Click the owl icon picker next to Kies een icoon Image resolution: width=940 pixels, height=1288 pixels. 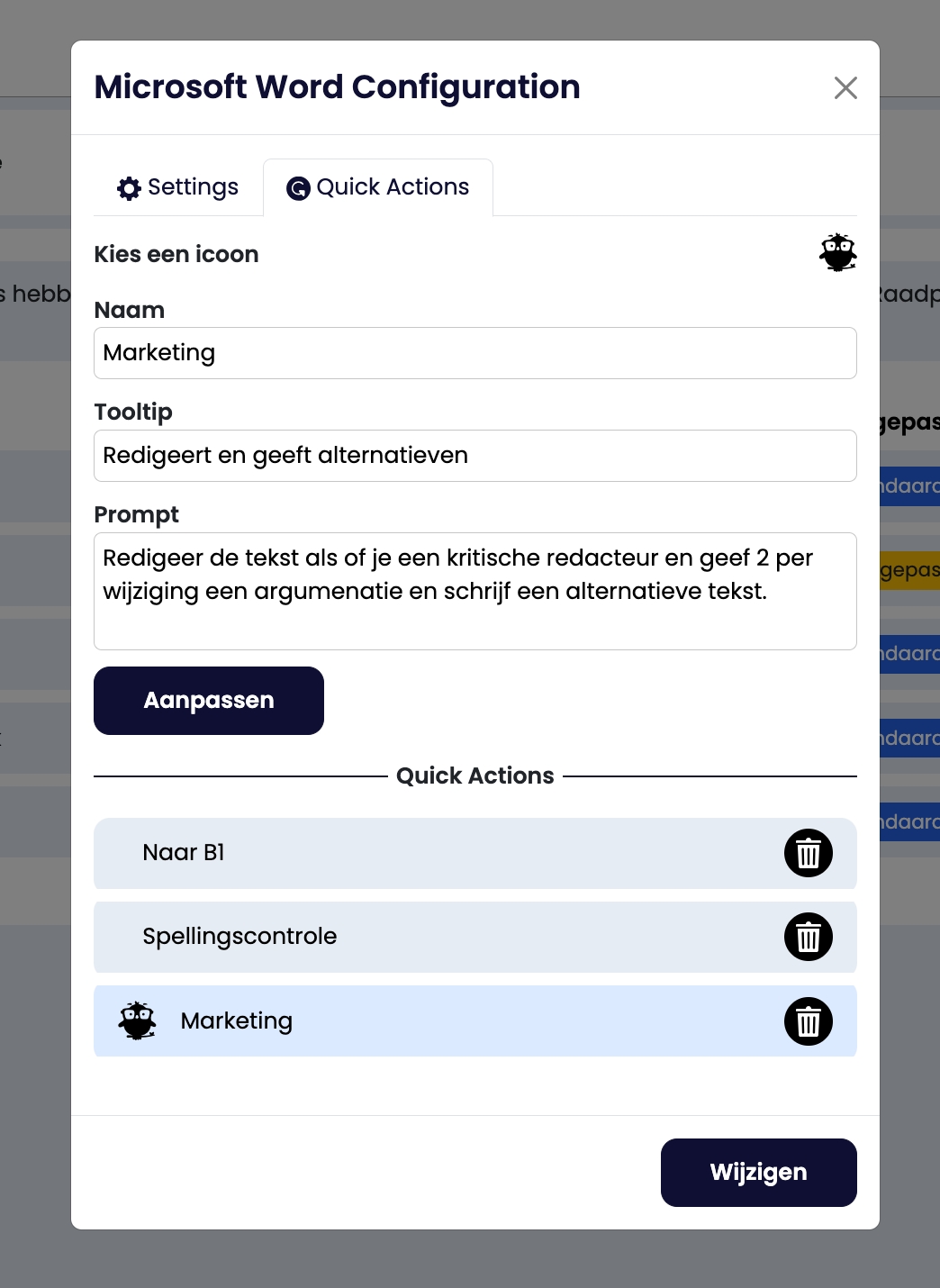pos(837,253)
